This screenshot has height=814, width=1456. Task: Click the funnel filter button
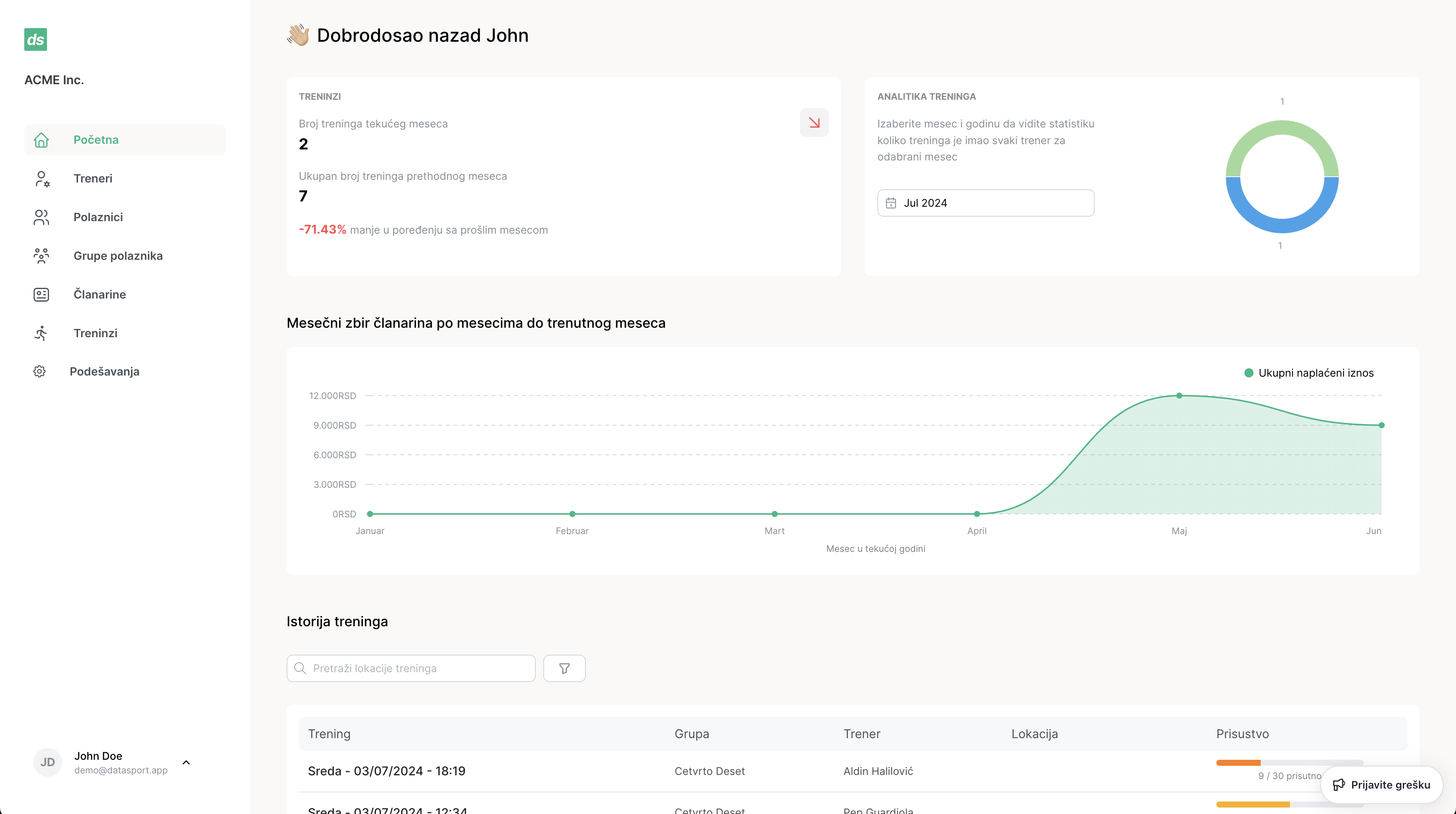(x=564, y=668)
